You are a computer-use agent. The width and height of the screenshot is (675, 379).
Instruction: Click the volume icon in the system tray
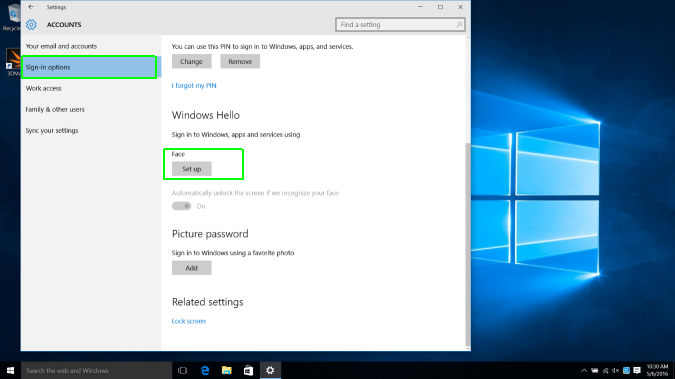616,370
